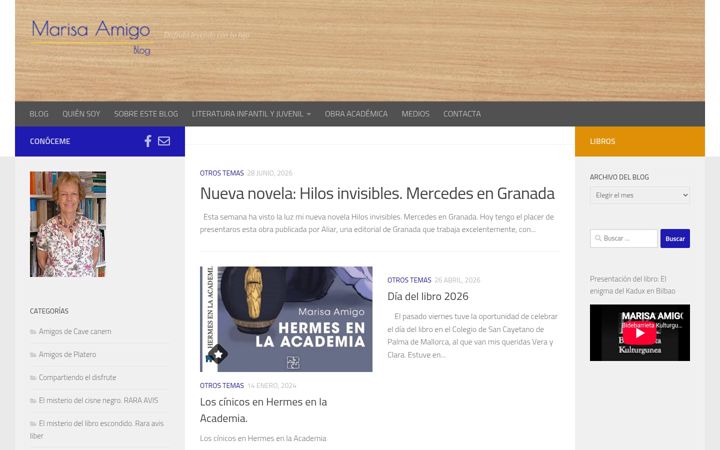This screenshot has width=720, height=450.
Task: Click the email envelope icon
Action: (x=164, y=141)
